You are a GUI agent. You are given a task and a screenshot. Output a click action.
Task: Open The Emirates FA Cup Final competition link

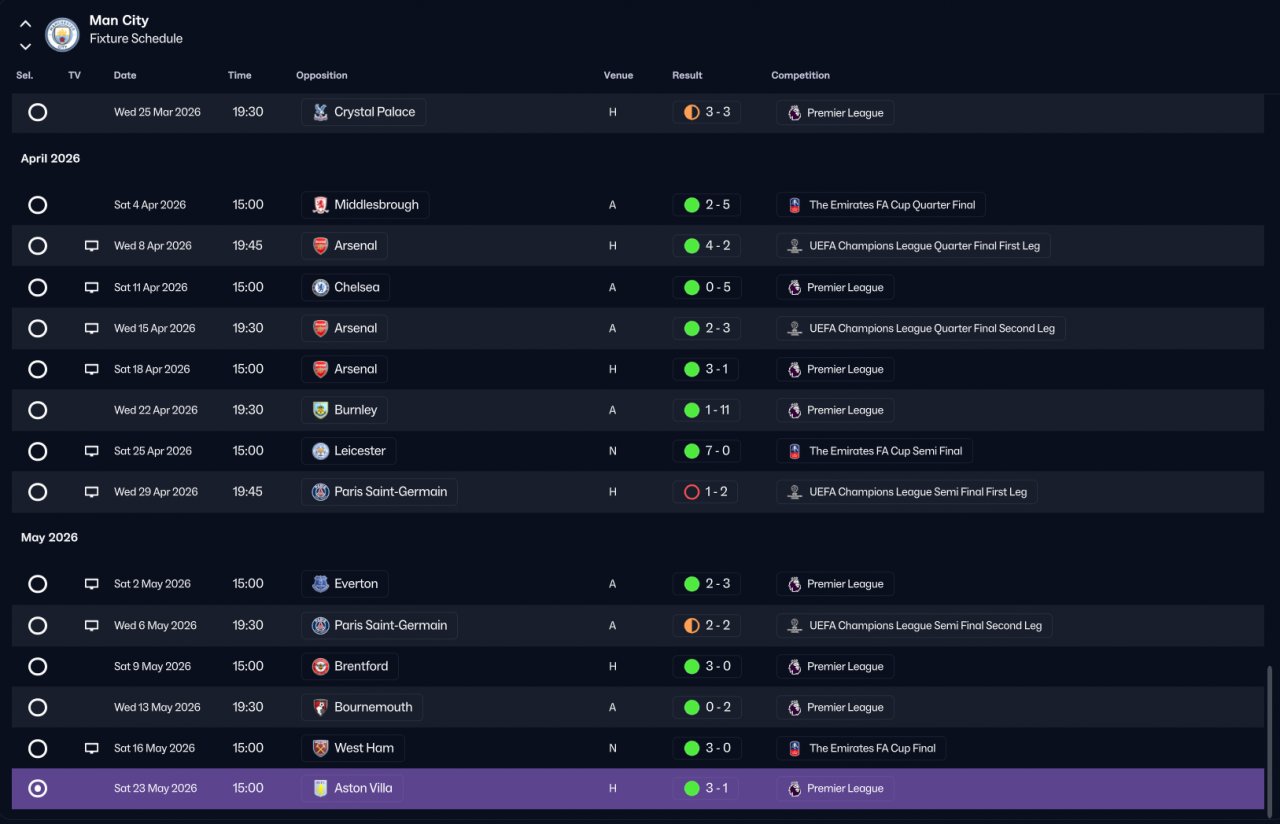coord(861,748)
